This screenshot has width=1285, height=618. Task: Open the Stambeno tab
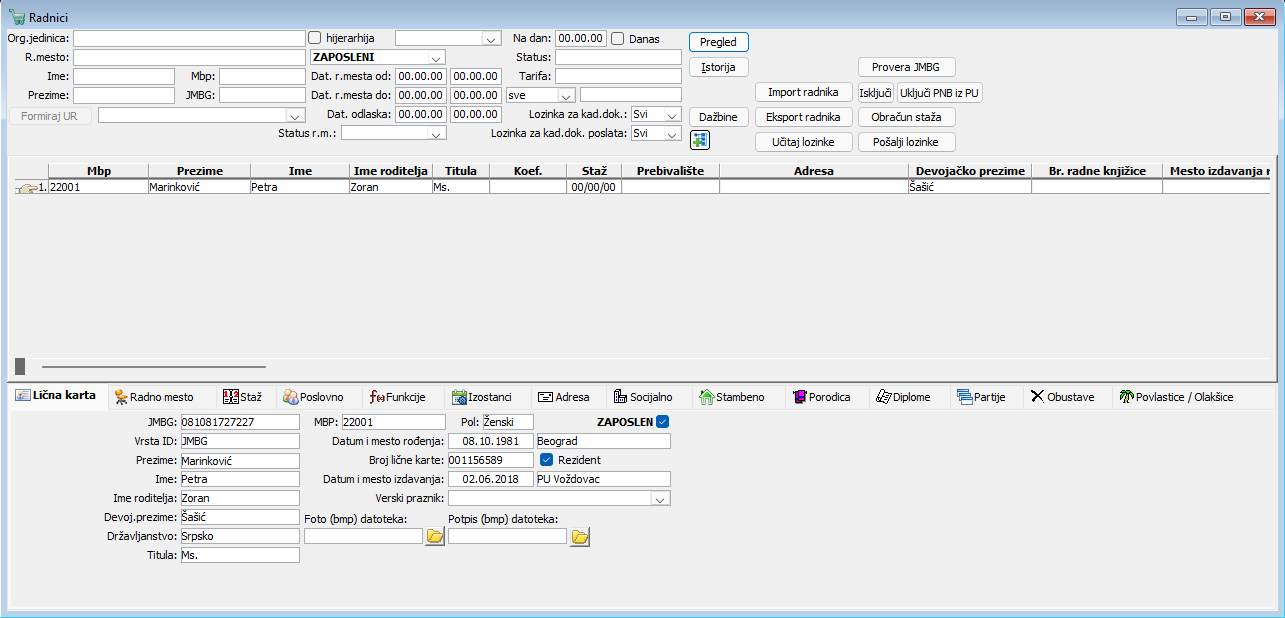[x=731, y=397]
